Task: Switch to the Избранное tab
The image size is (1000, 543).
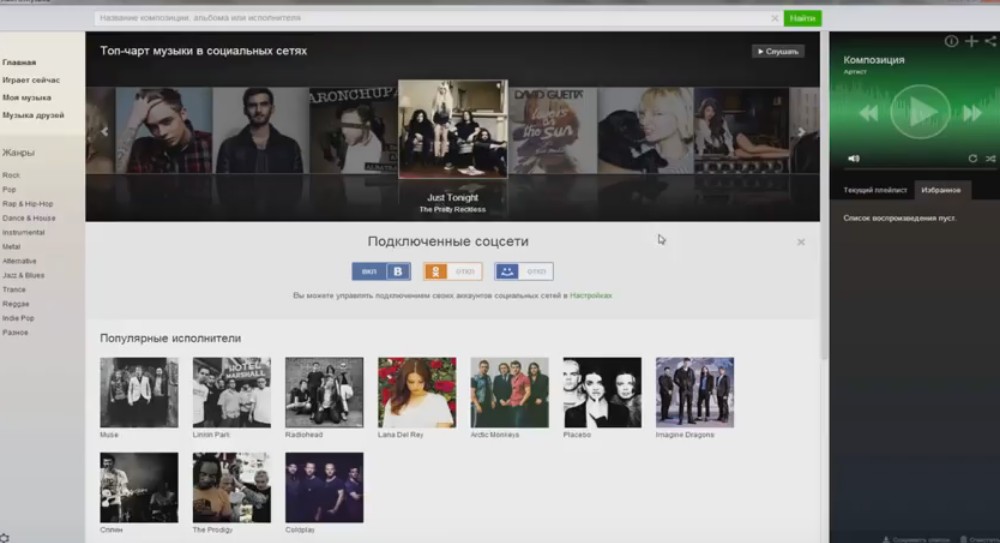Action: click(941, 190)
